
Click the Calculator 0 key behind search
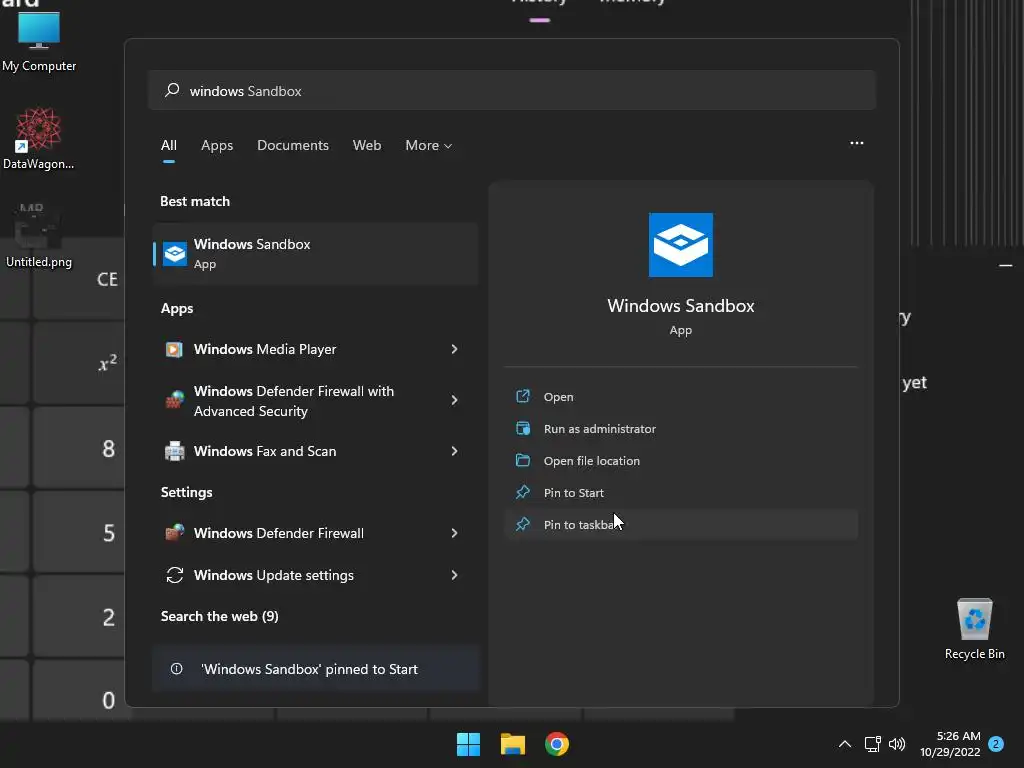click(108, 700)
